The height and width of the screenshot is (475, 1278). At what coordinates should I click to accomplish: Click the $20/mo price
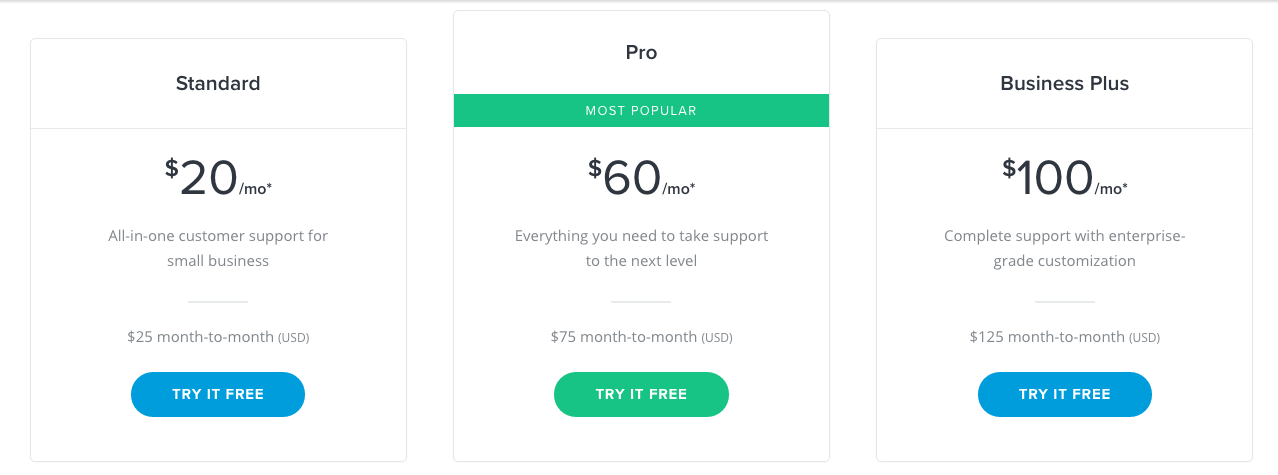208,179
